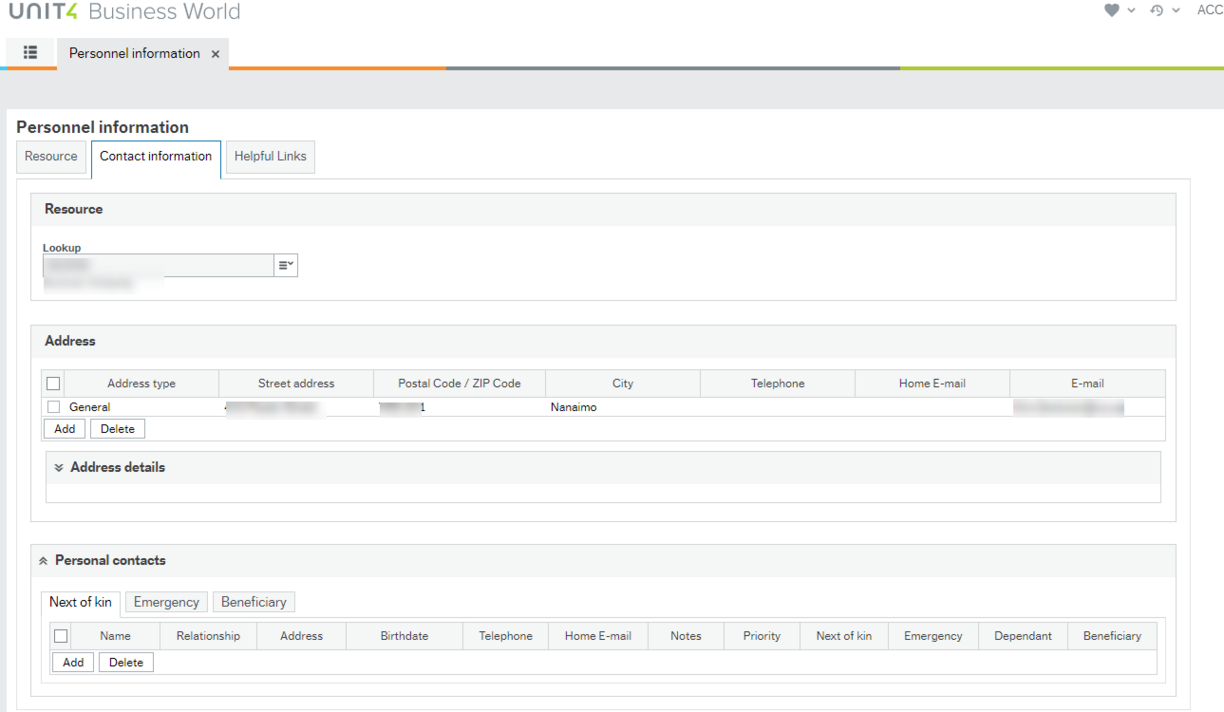Switch to the Resource tab
Screen dimensions: 1224x712
[51, 157]
